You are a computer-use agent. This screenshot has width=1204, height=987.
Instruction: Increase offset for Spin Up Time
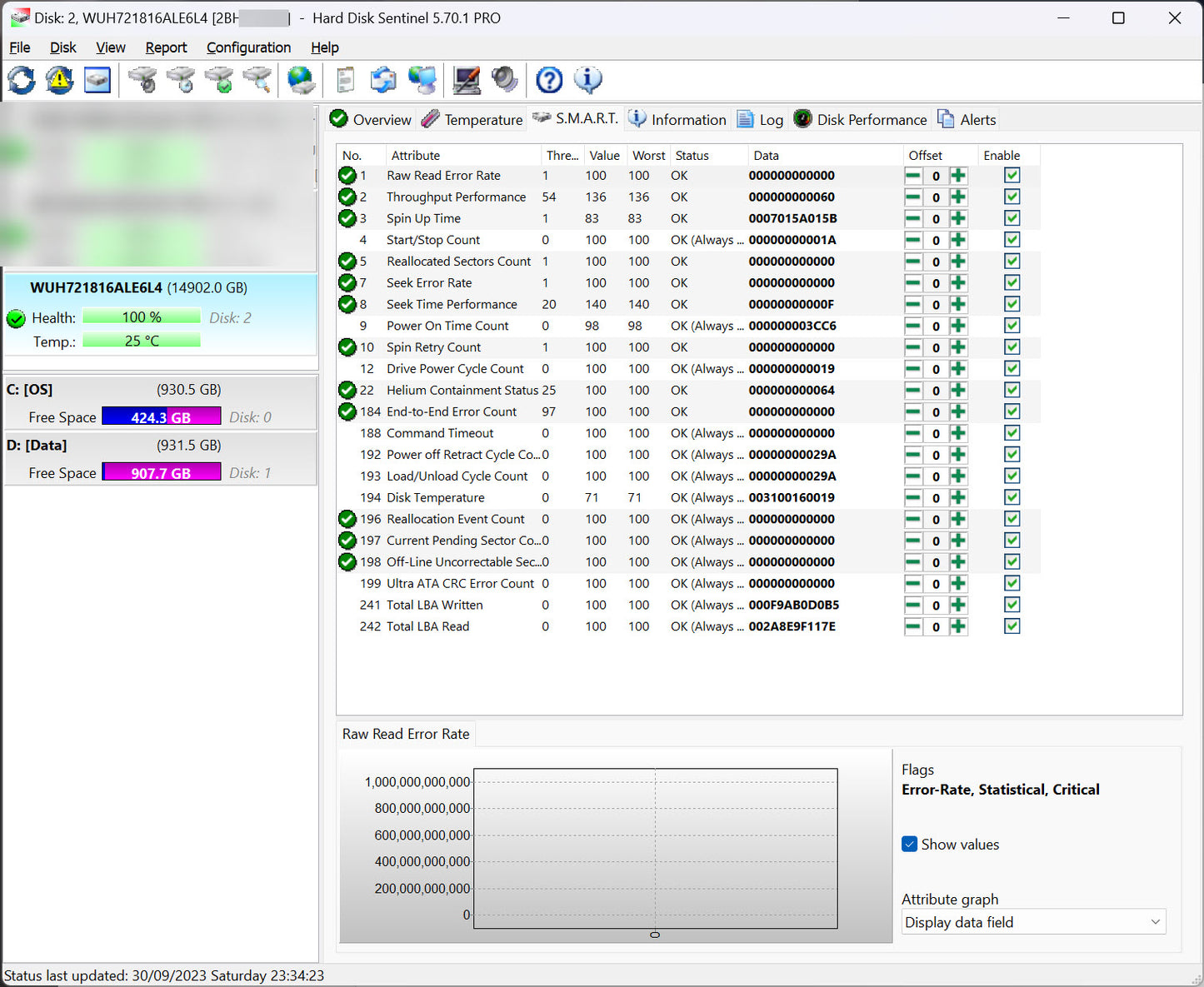click(958, 218)
